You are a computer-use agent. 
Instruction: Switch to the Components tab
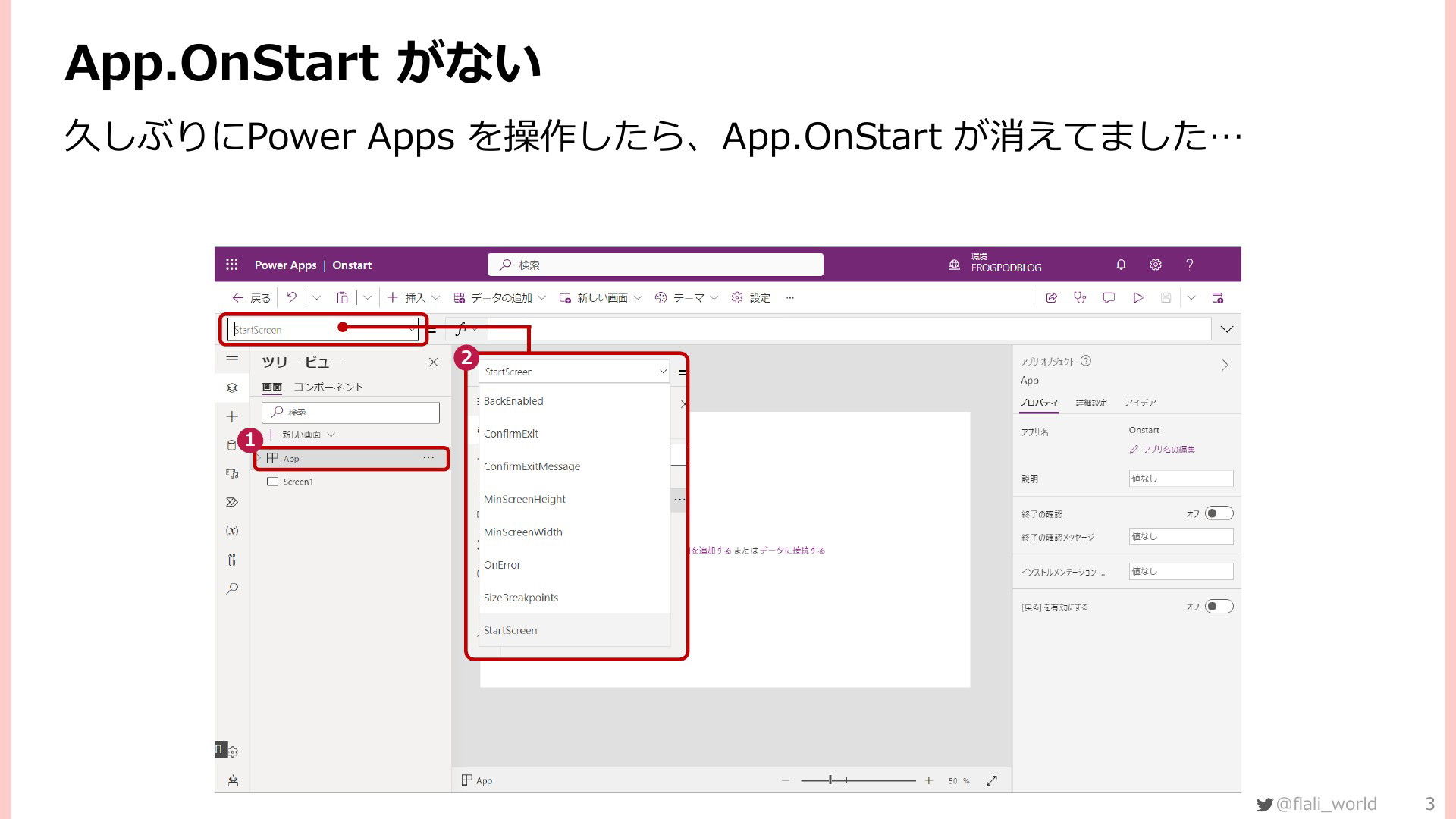[328, 387]
